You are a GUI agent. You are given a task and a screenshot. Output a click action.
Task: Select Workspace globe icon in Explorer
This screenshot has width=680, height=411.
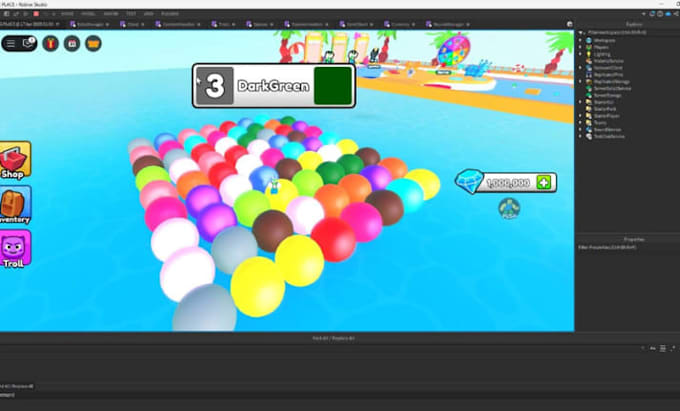click(589, 40)
